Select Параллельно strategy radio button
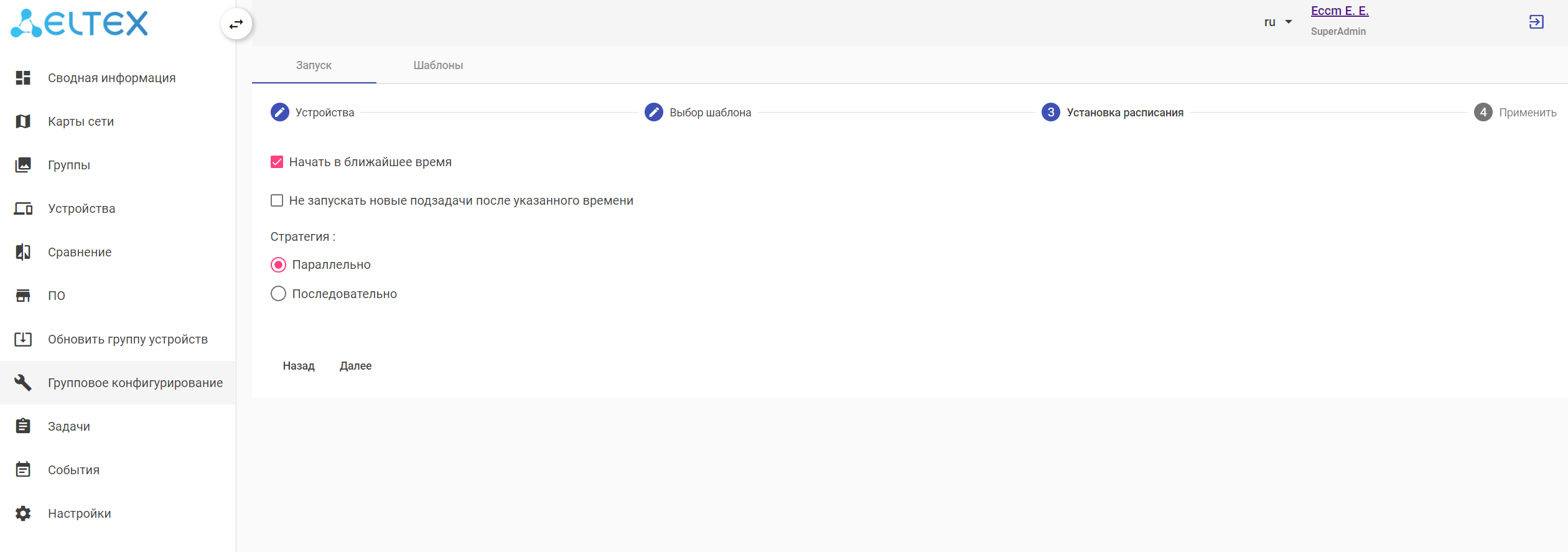The image size is (1568, 552). [278, 265]
